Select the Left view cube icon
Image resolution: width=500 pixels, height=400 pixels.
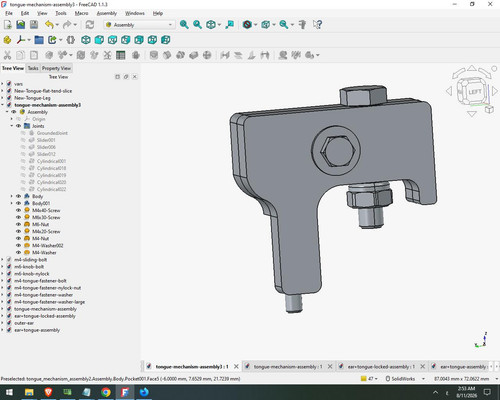coord(166,40)
